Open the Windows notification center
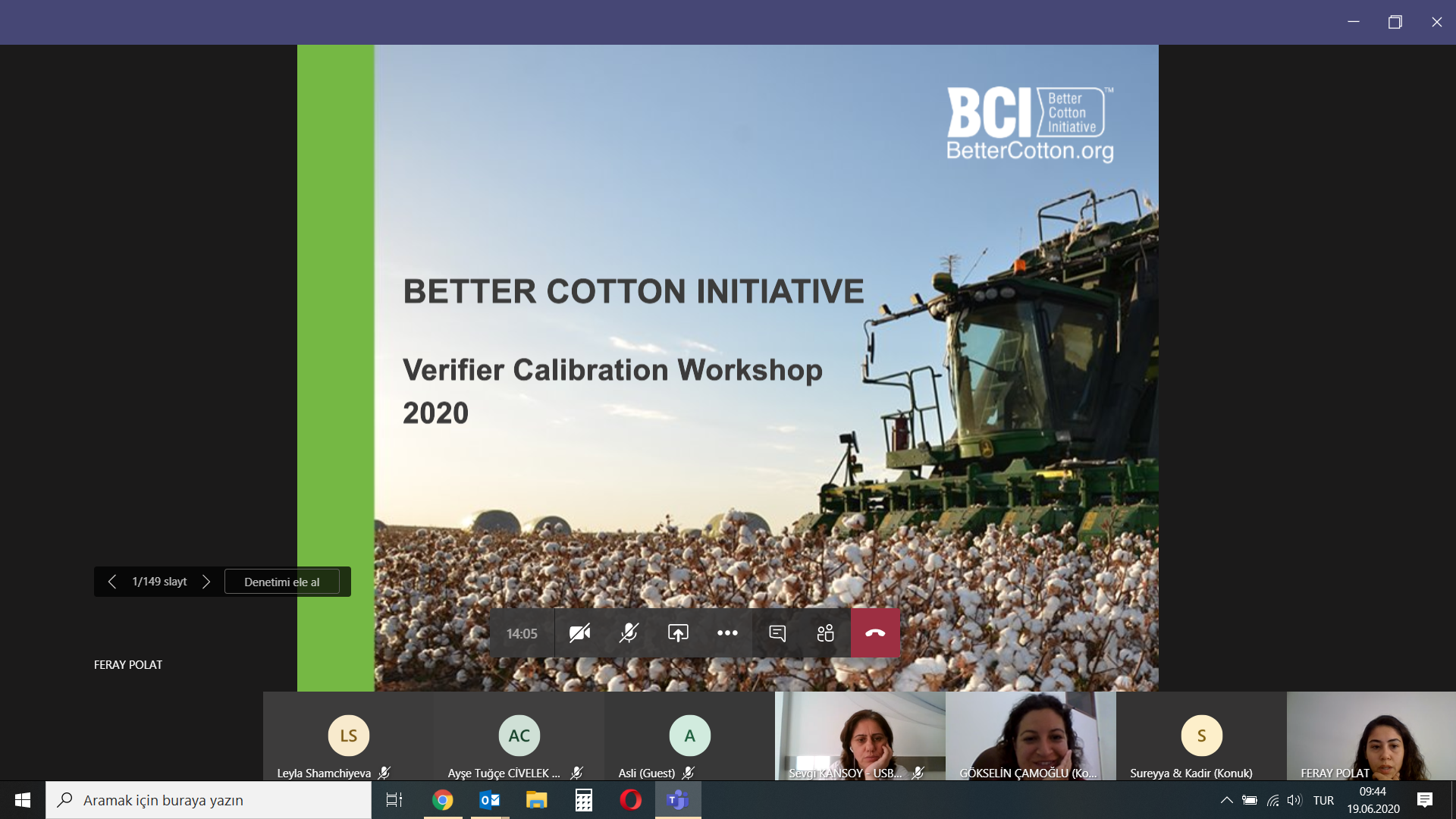This screenshot has height=819, width=1456. [1425, 800]
